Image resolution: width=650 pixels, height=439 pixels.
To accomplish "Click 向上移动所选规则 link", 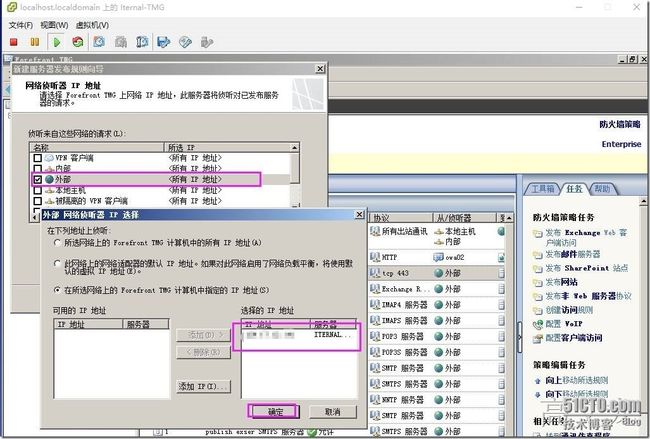I will pyautogui.click(x=577, y=380).
